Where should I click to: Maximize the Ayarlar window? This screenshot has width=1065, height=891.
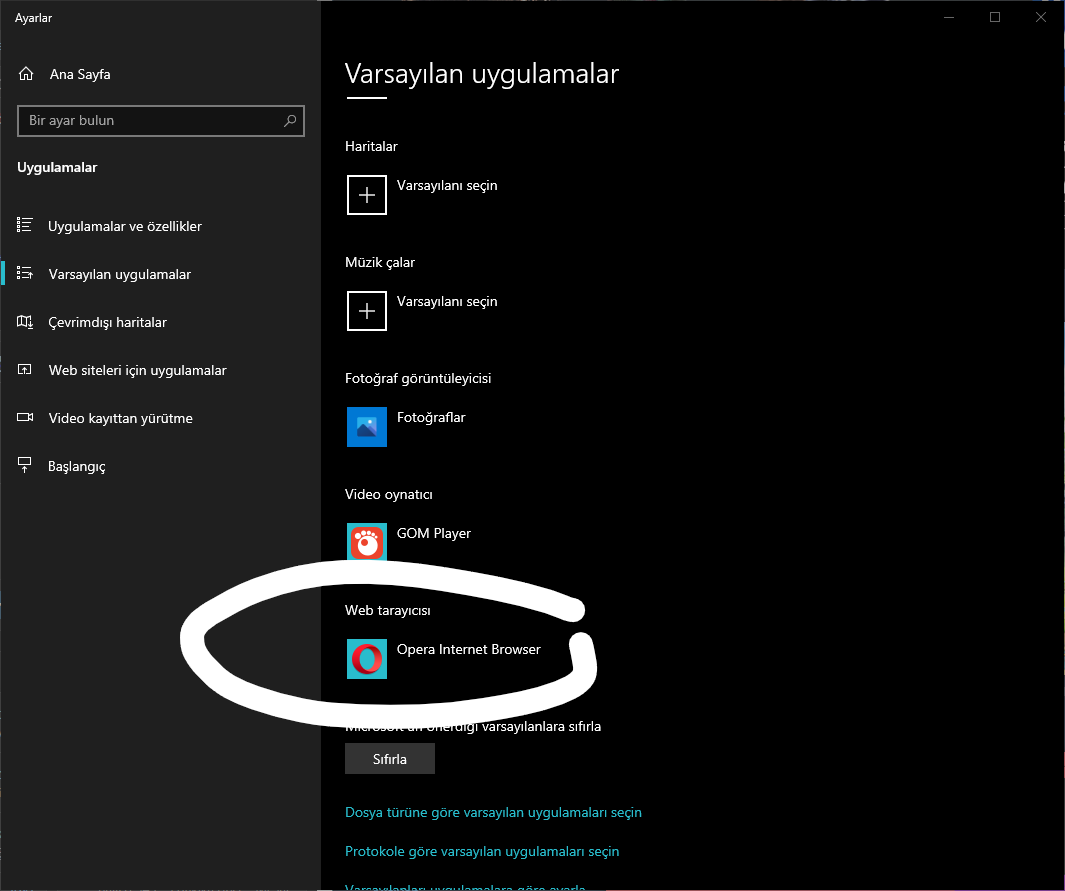(995, 17)
